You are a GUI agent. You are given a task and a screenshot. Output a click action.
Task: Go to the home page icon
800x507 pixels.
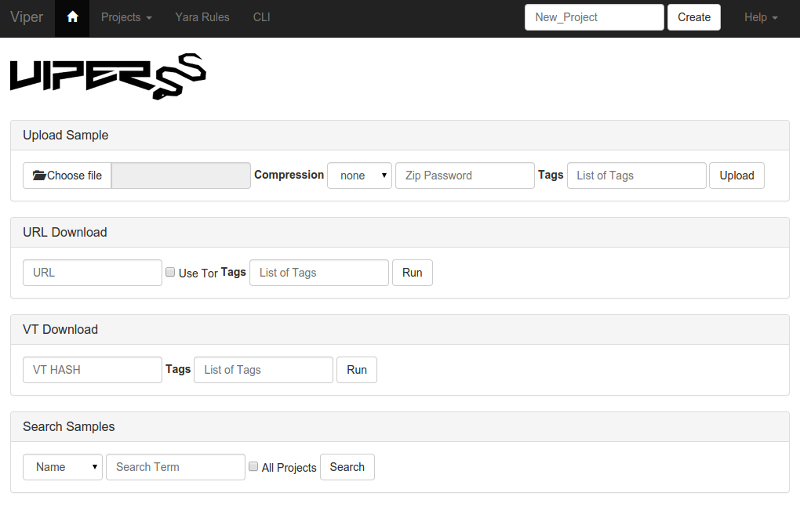72,17
